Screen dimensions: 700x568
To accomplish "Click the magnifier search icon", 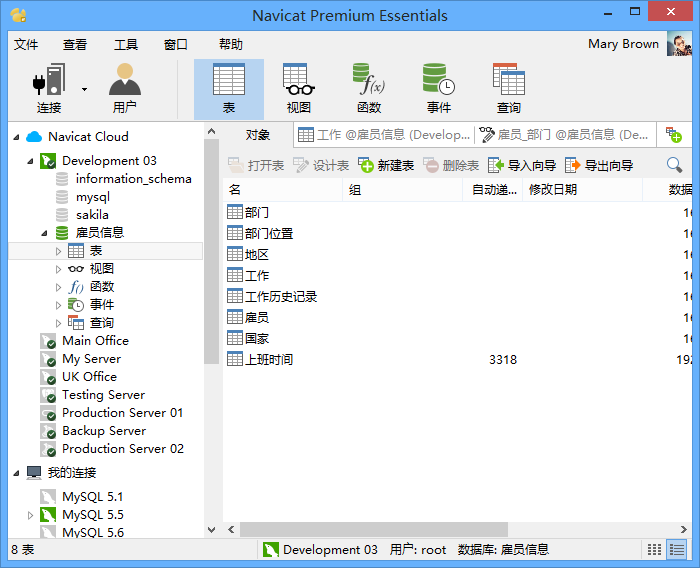I will [x=674, y=165].
